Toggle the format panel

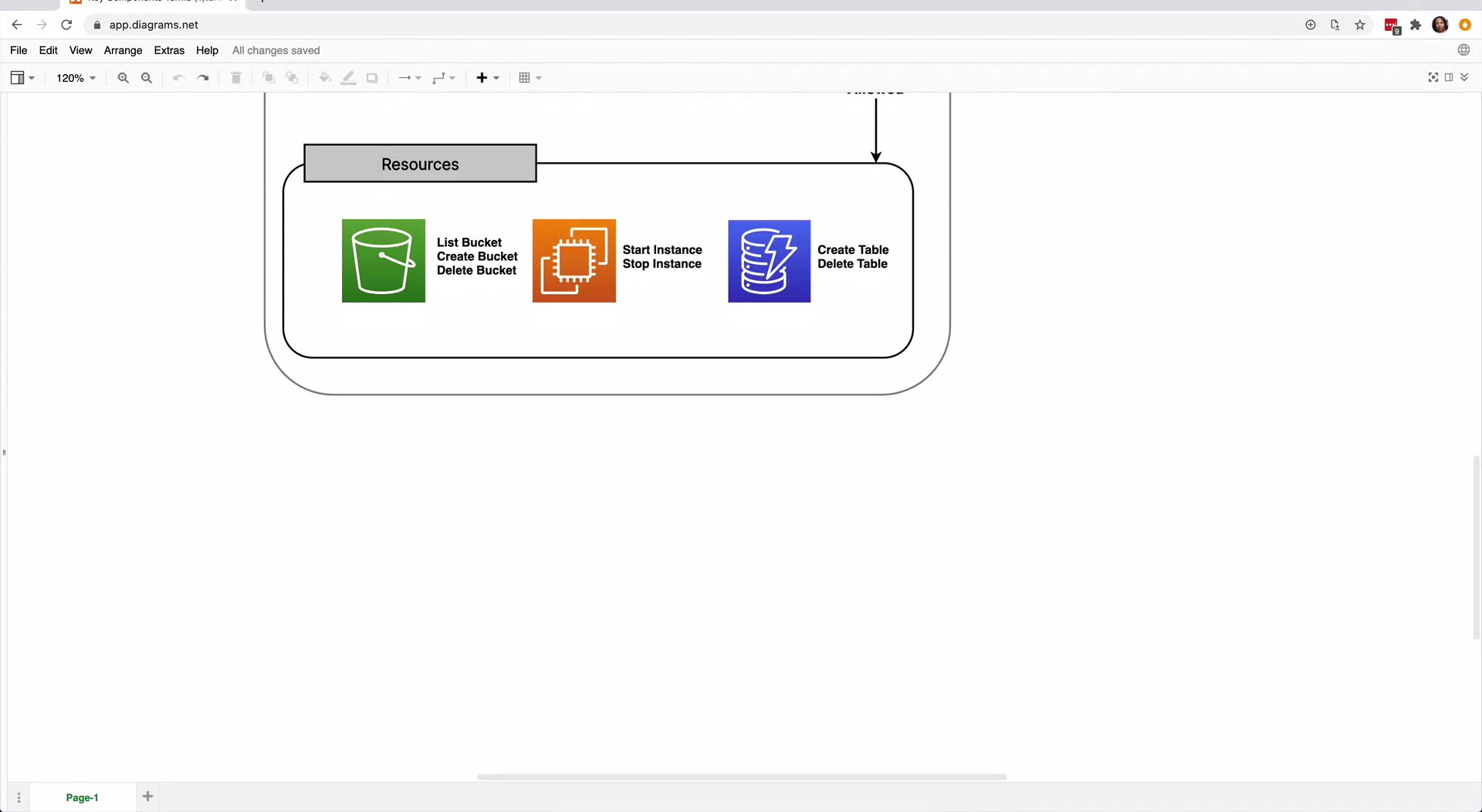click(1449, 77)
